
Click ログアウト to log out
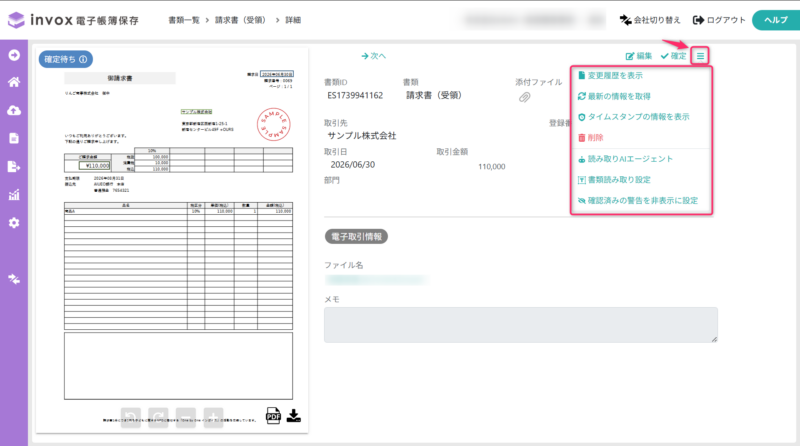coord(719,20)
